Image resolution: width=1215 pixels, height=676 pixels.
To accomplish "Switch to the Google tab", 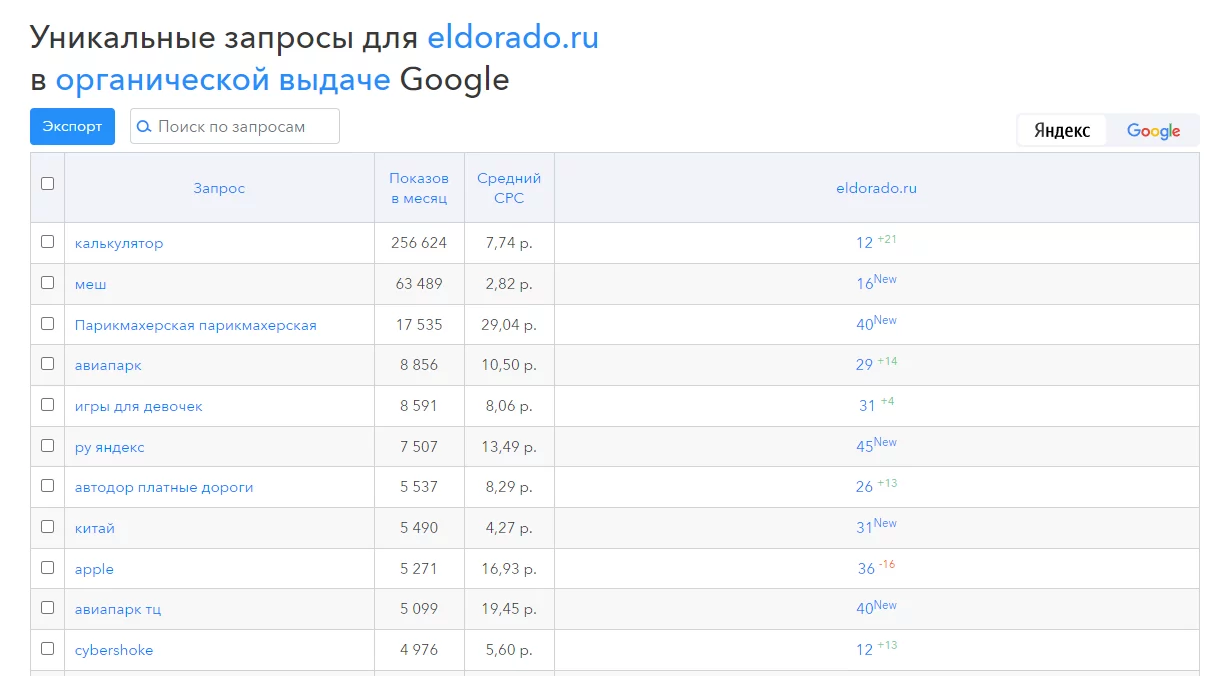I will (1153, 131).
